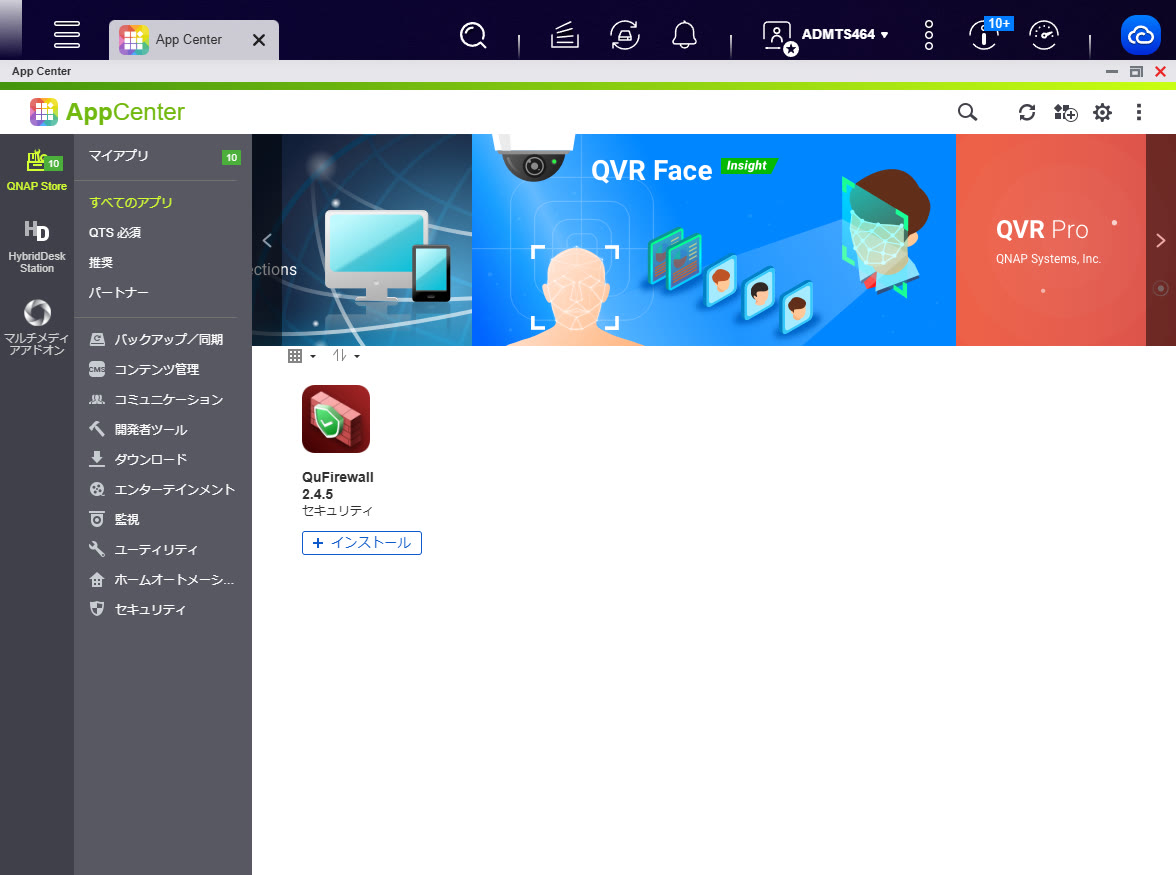Screen dimensions: 1176x875
Task: Maximize the App Center window
Action: (1136, 71)
